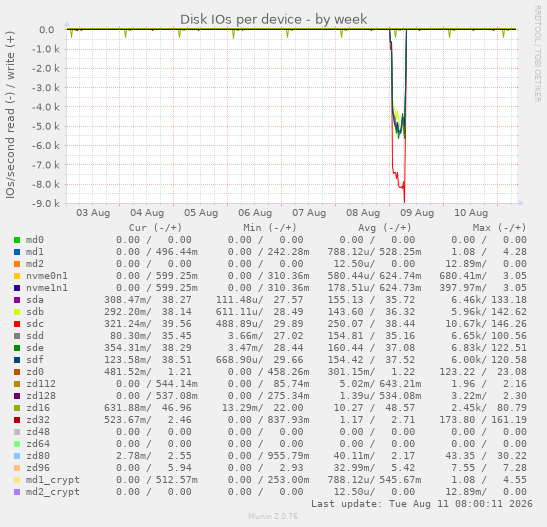Click the zd96 device label

point(38,468)
